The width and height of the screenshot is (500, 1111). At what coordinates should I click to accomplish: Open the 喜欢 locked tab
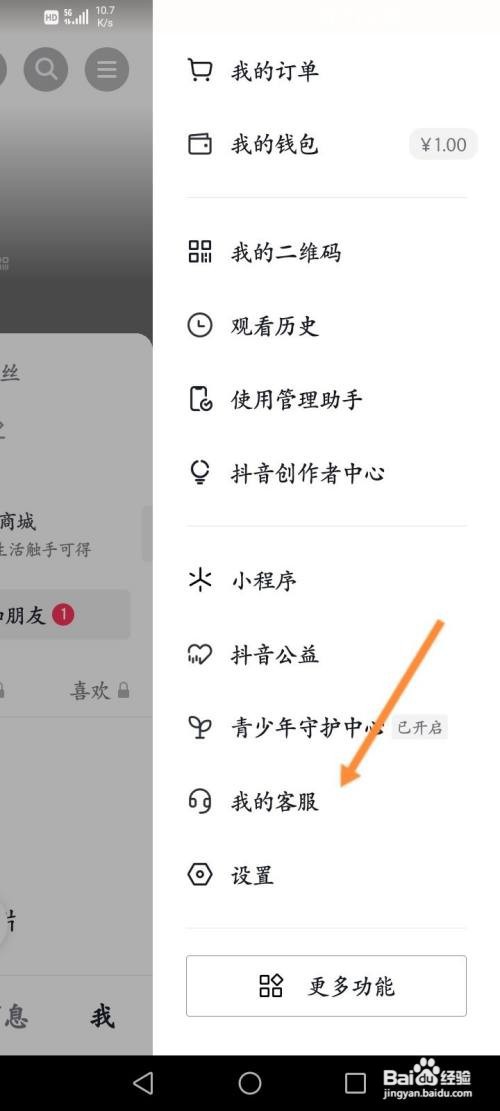tap(100, 690)
